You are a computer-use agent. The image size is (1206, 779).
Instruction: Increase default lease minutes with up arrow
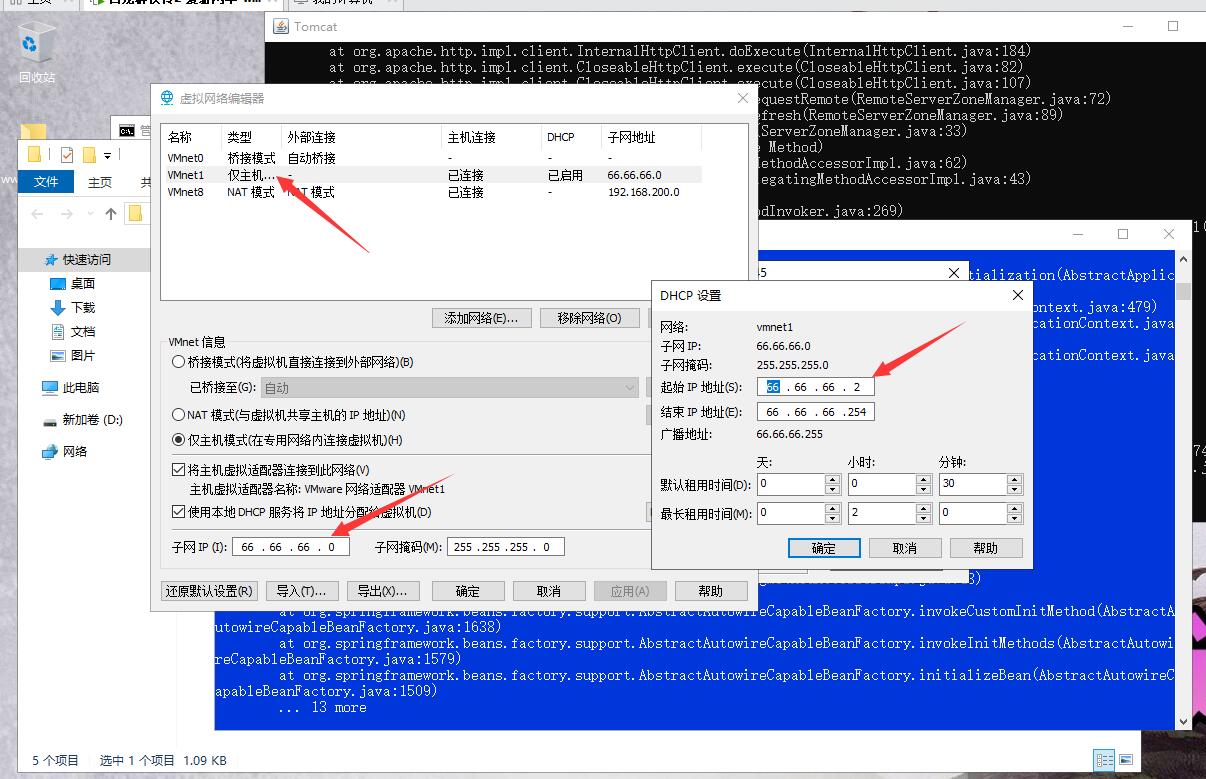1015,479
